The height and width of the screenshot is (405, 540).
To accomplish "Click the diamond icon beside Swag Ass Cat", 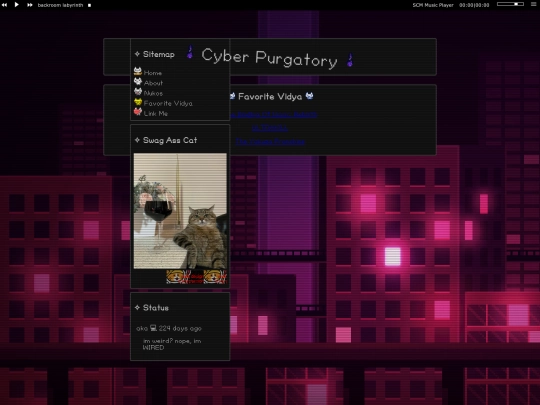I will [x=137, y=140].
